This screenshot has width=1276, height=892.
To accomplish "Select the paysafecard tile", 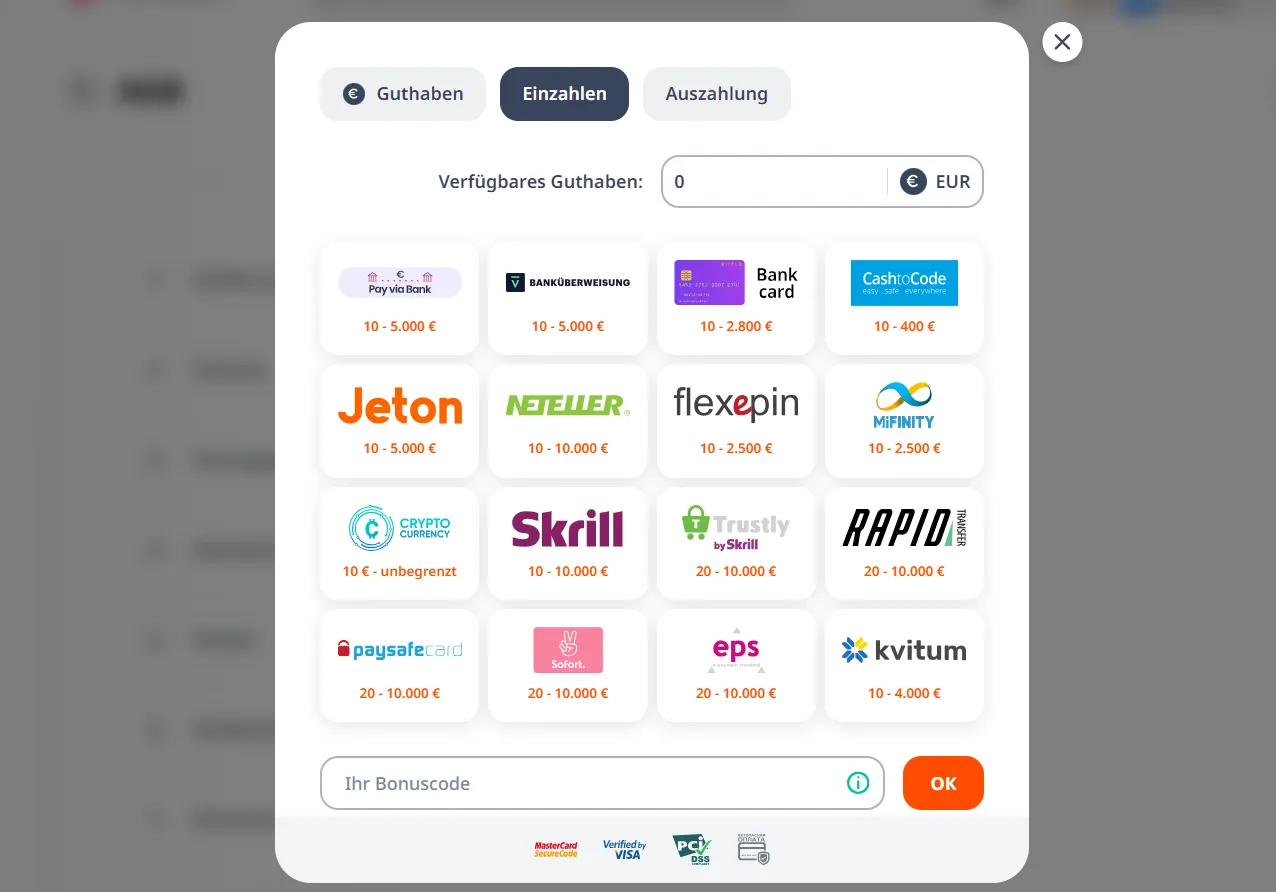I will [x=400, y=665].
